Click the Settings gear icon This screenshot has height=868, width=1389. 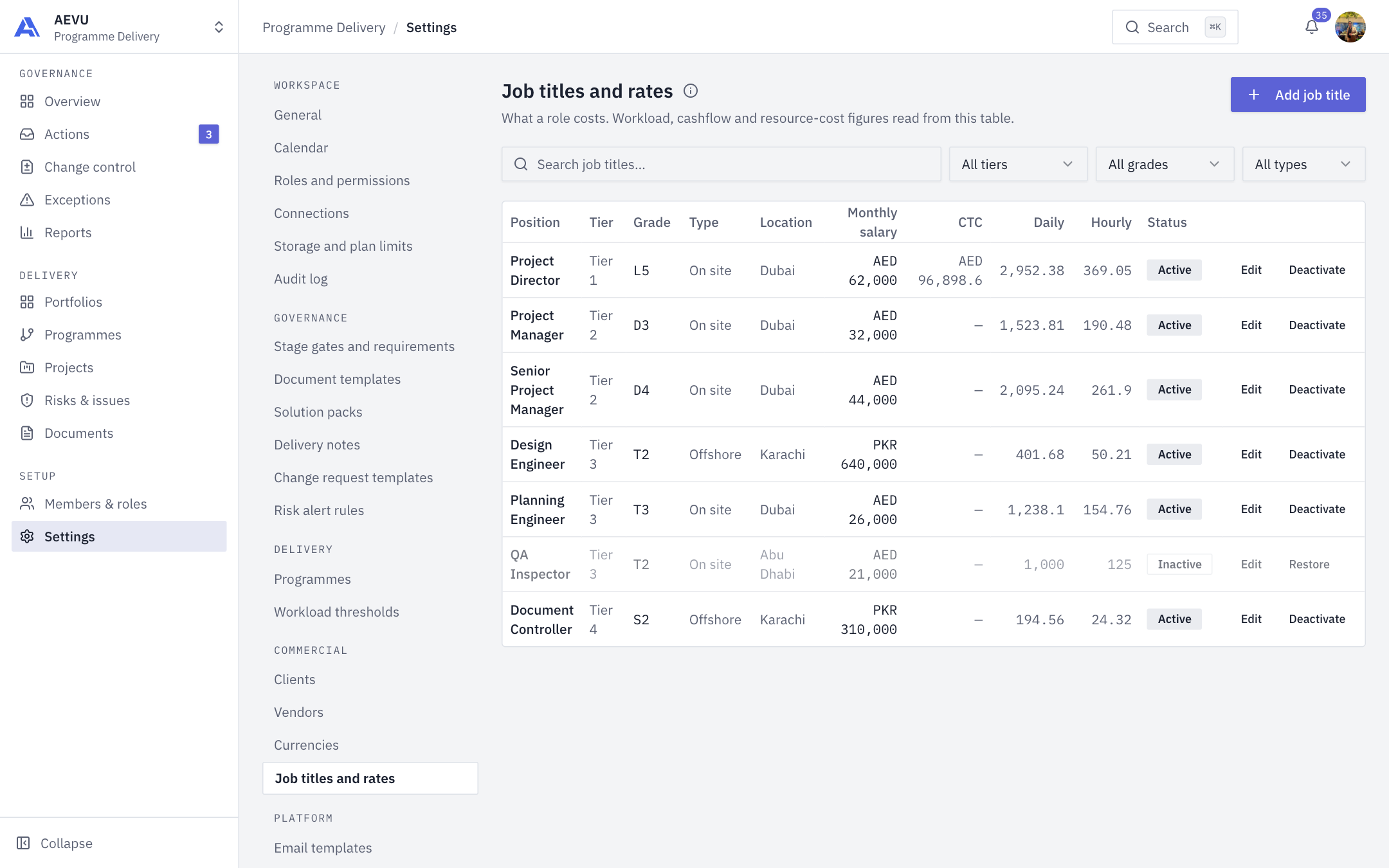27,537
